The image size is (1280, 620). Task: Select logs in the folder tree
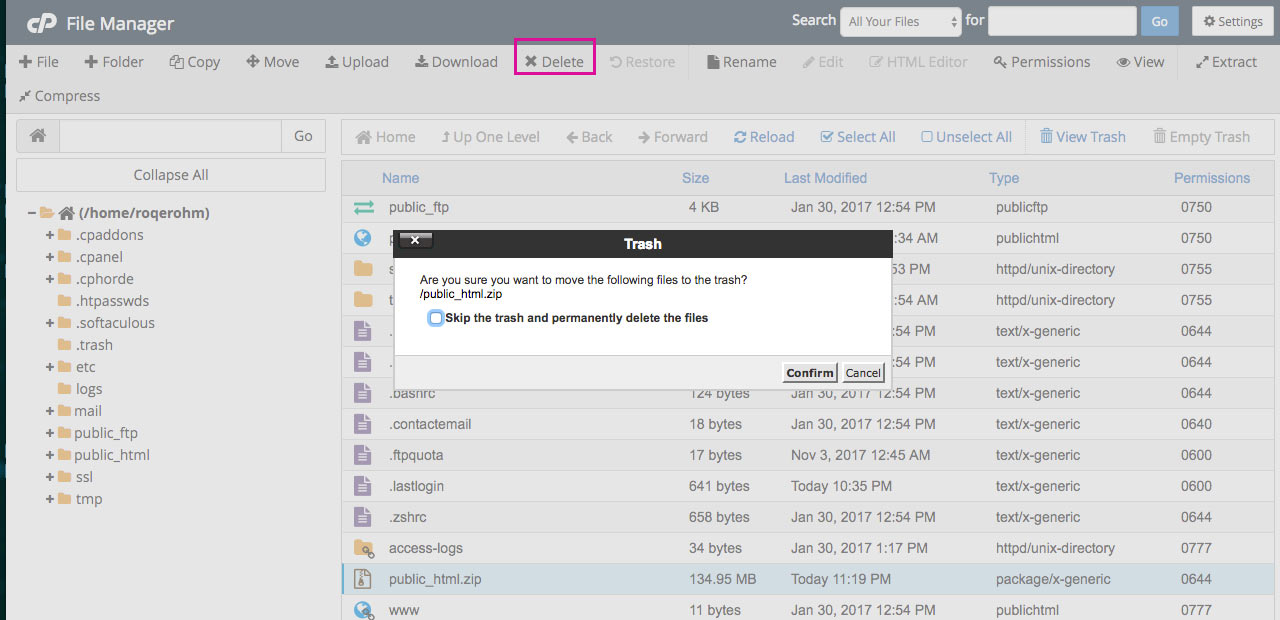coord(89,389)
